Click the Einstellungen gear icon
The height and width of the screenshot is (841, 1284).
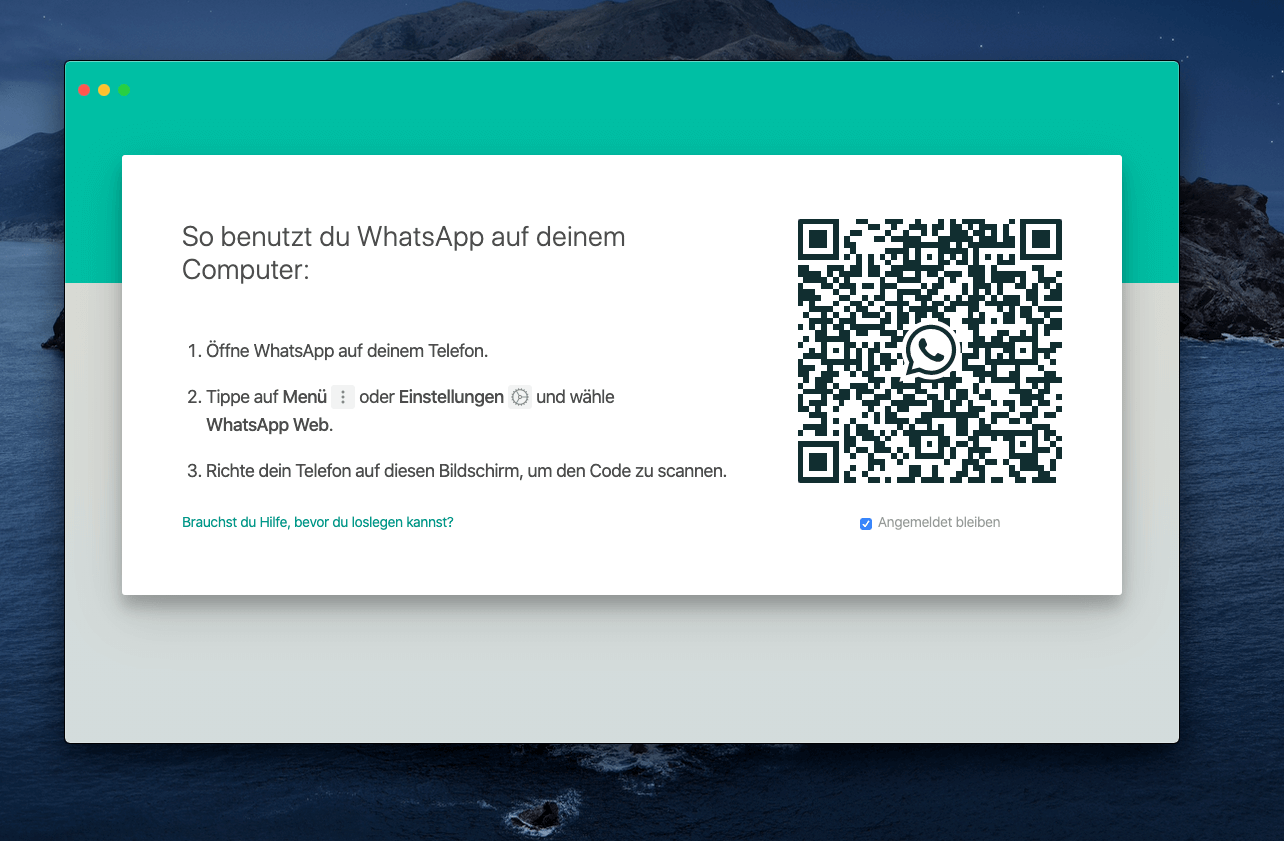coord(520,397)
